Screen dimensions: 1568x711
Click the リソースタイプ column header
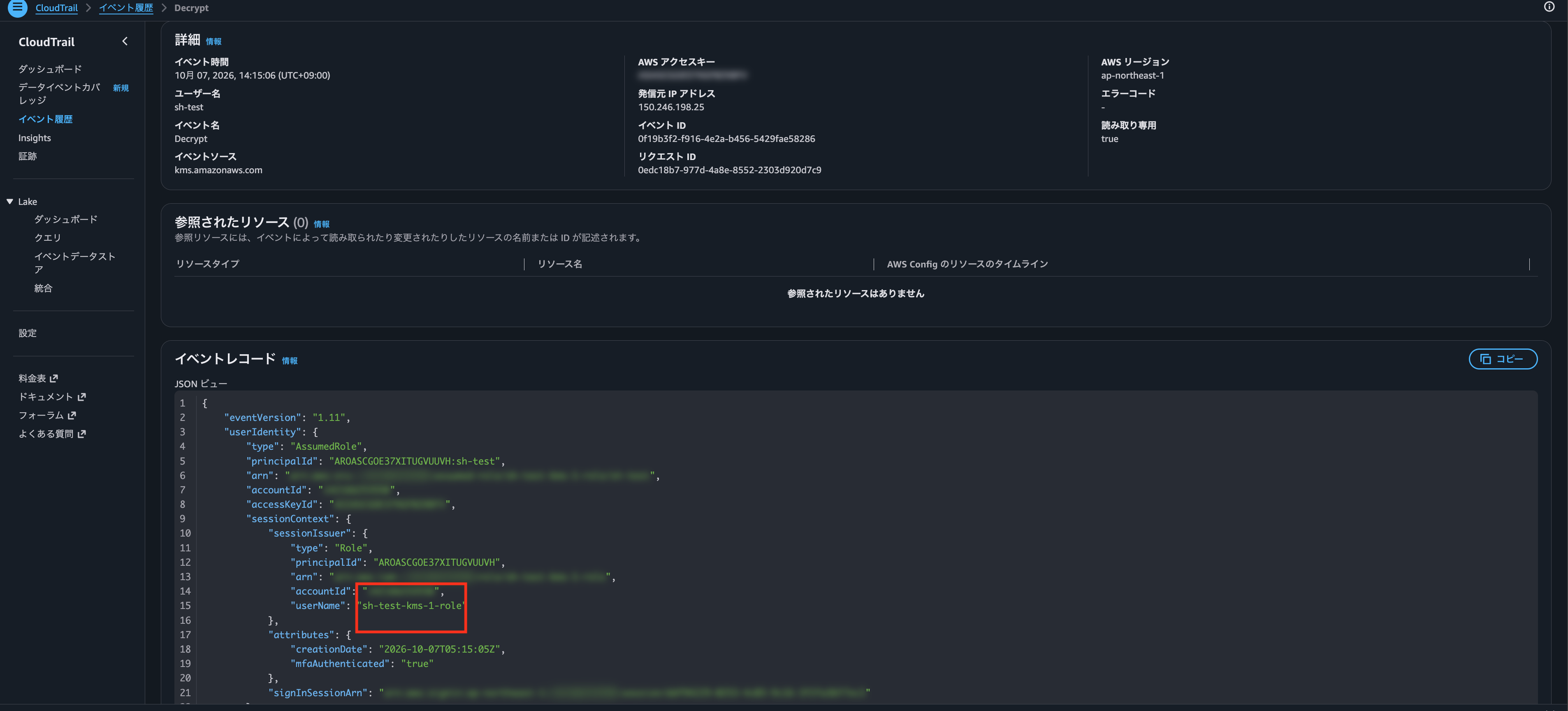point(208,264)
